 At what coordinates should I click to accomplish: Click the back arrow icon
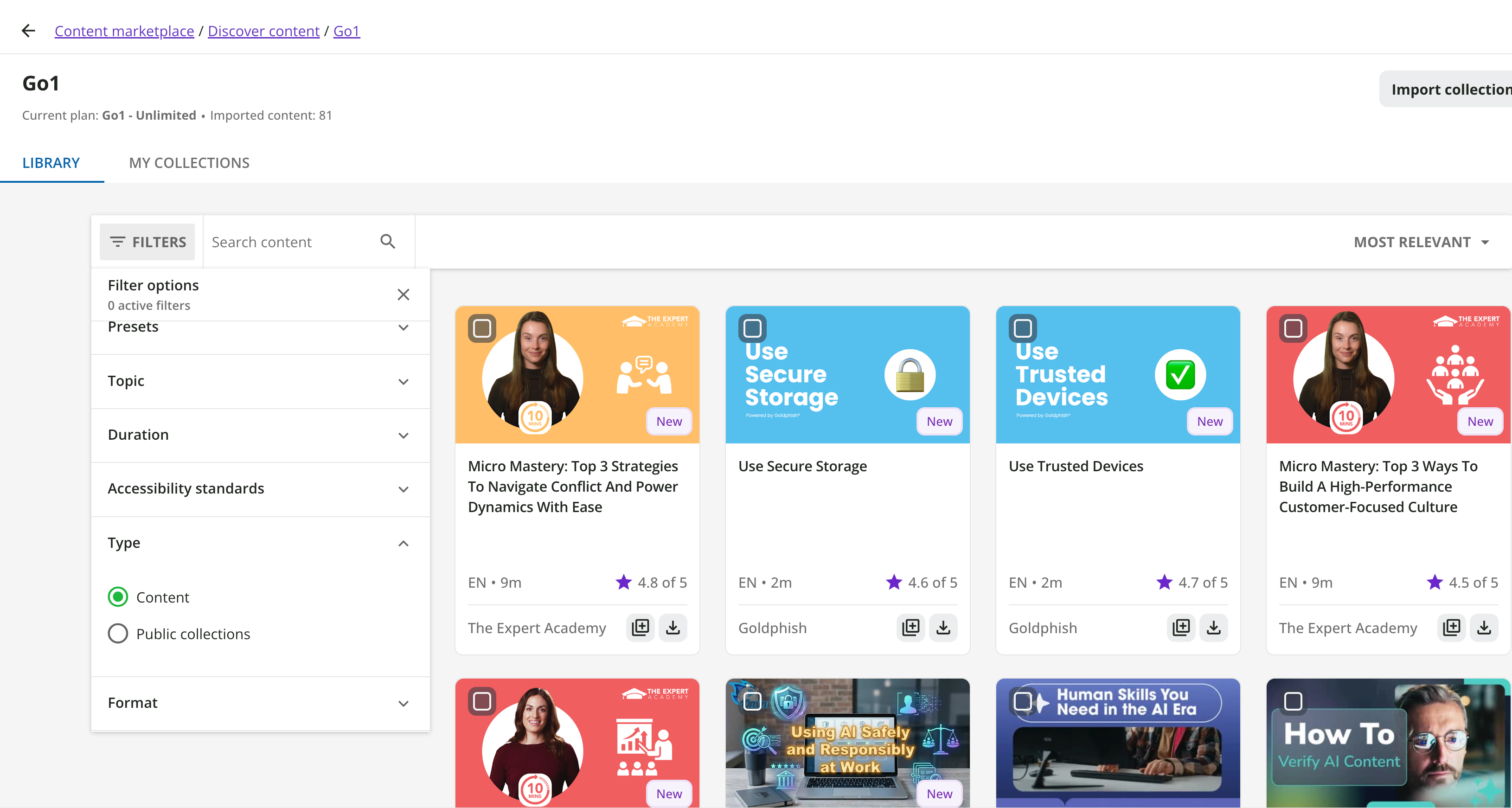point(28,31)
